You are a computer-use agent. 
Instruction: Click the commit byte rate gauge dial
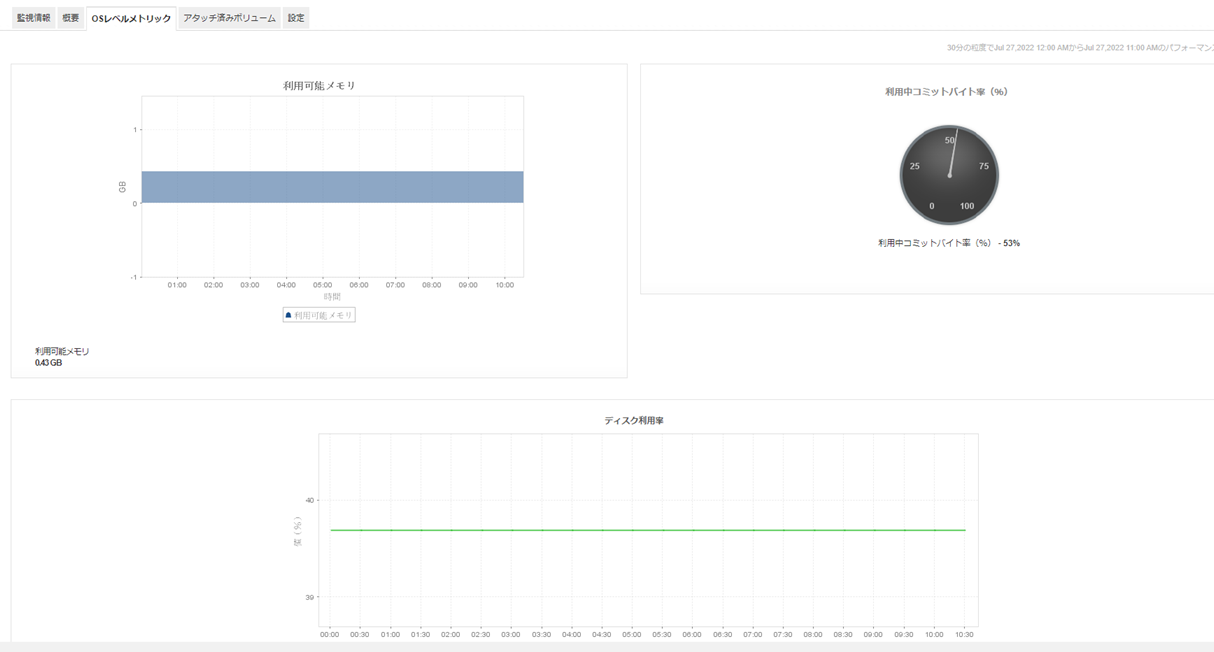click(949, 175)
